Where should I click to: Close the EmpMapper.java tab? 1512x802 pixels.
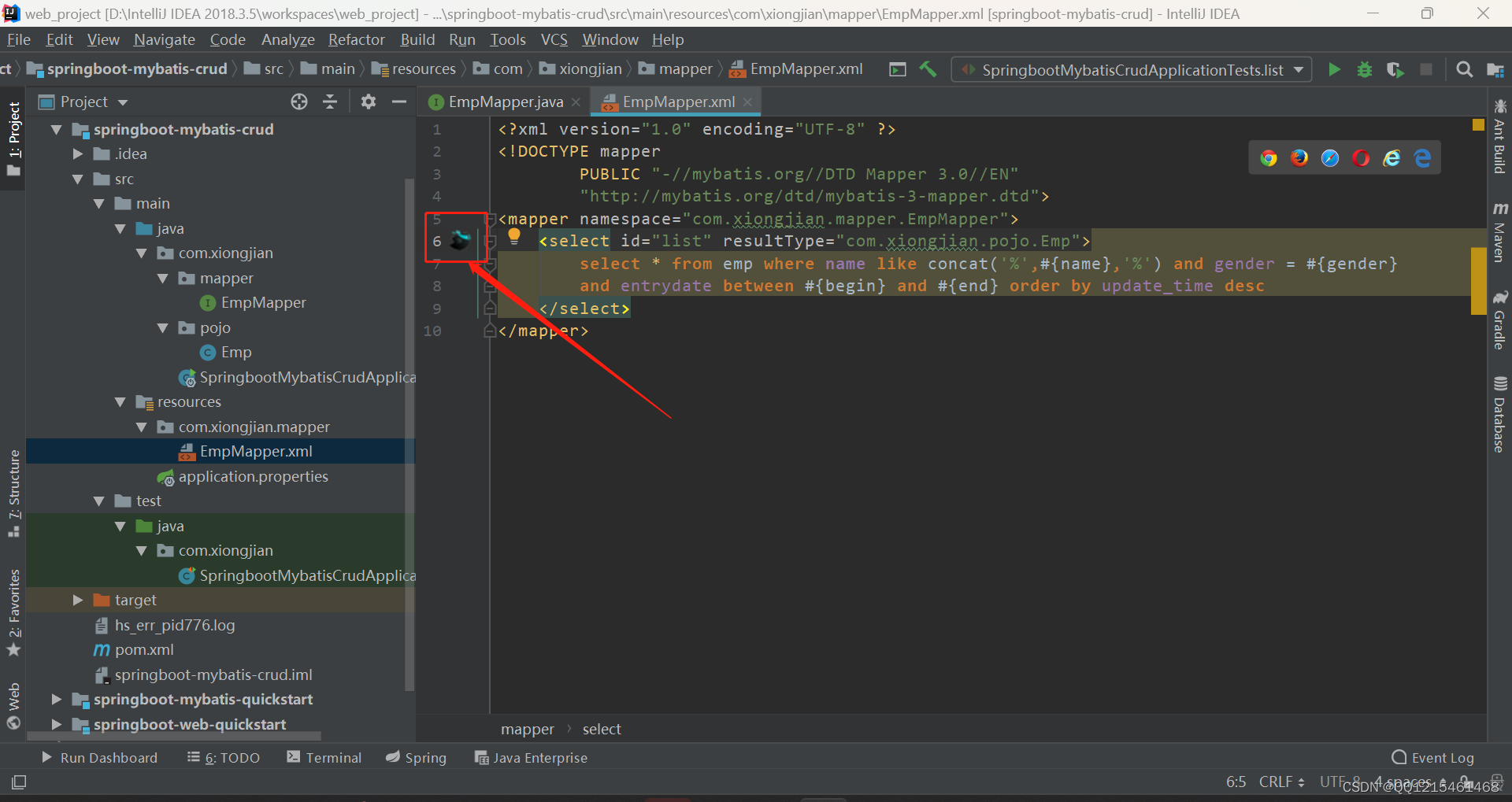pyautogui.click(x=576, y=102)
